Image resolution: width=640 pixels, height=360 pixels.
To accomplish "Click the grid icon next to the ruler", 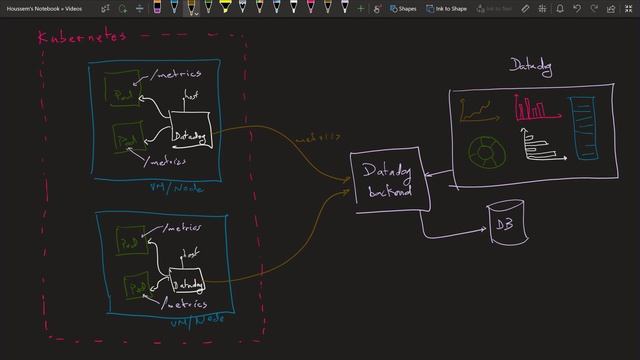I will [542, 9].
